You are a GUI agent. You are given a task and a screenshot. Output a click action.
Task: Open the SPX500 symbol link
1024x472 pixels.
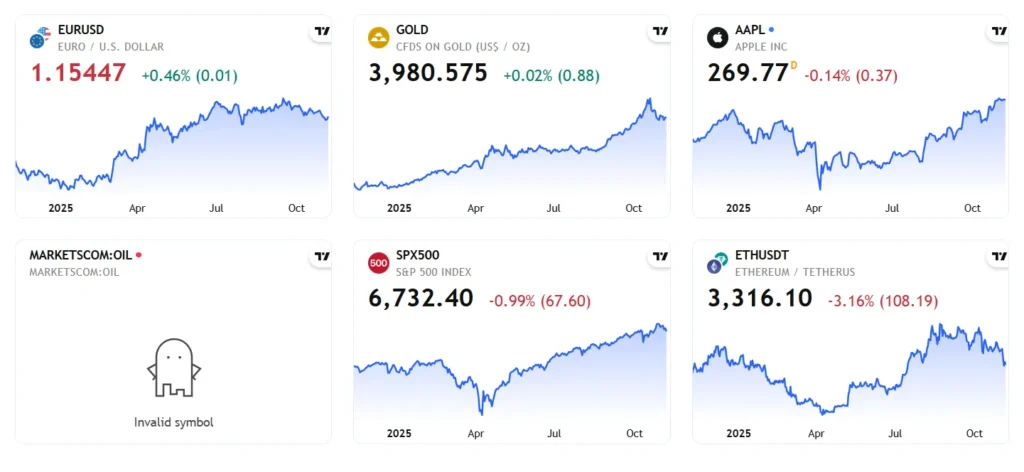pyautogui.click(x=418, y=255)
